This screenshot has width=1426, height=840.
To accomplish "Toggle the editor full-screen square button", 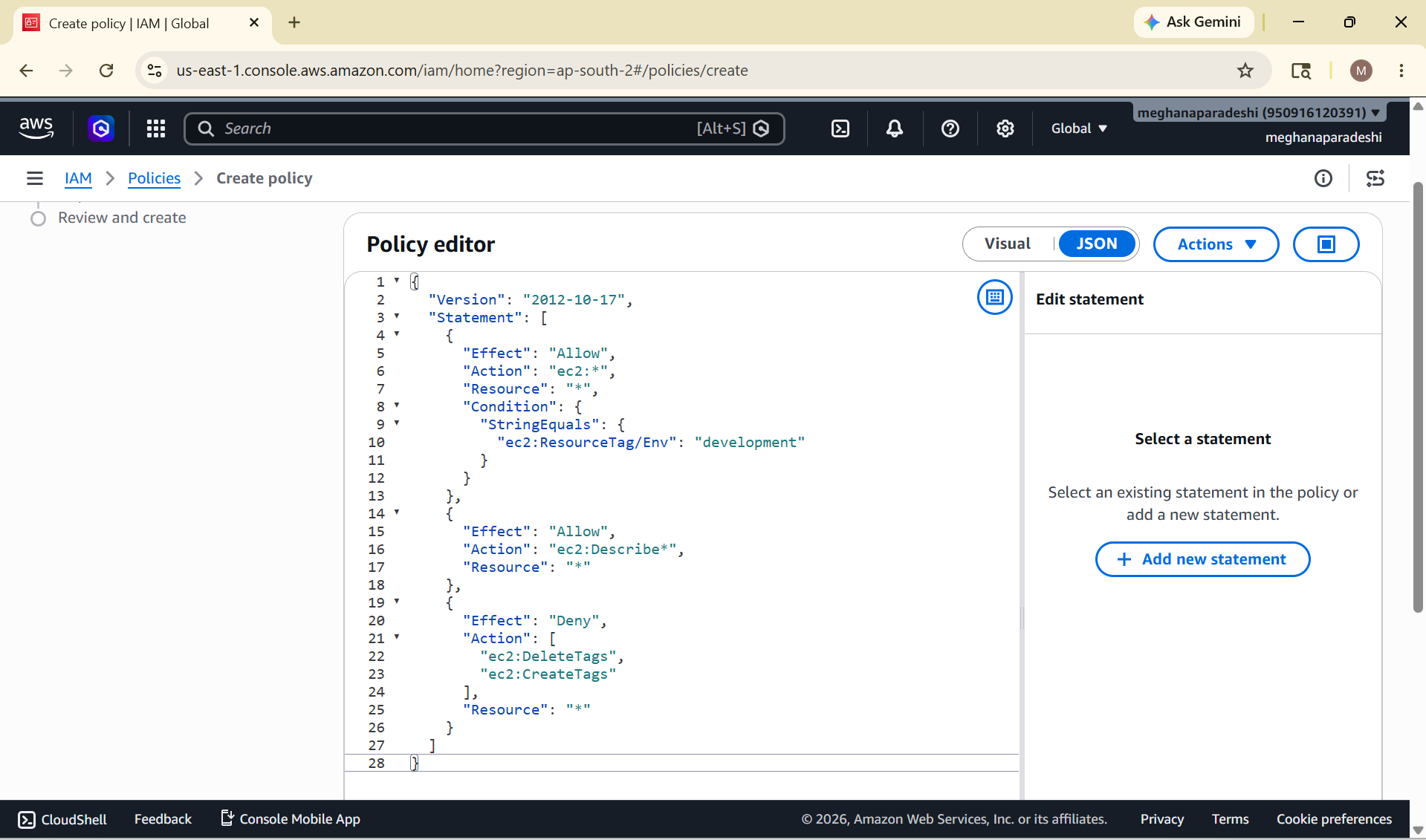I will [1326, 244].
